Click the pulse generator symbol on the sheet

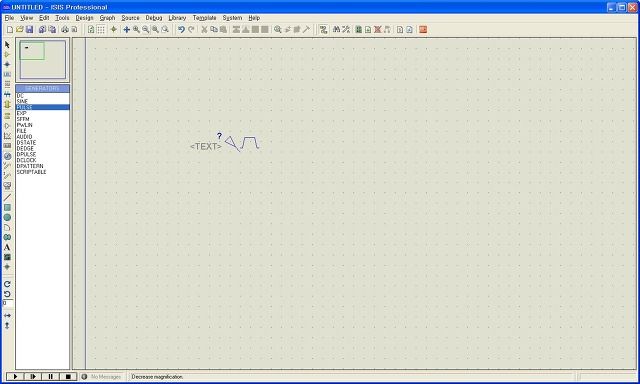click(x=242, y=144)
